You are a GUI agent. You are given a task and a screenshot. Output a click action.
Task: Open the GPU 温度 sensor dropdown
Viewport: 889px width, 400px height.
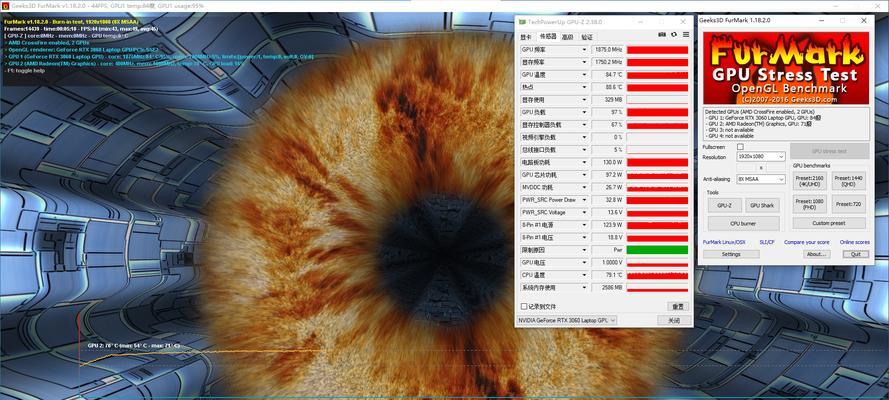click(585, 75)
